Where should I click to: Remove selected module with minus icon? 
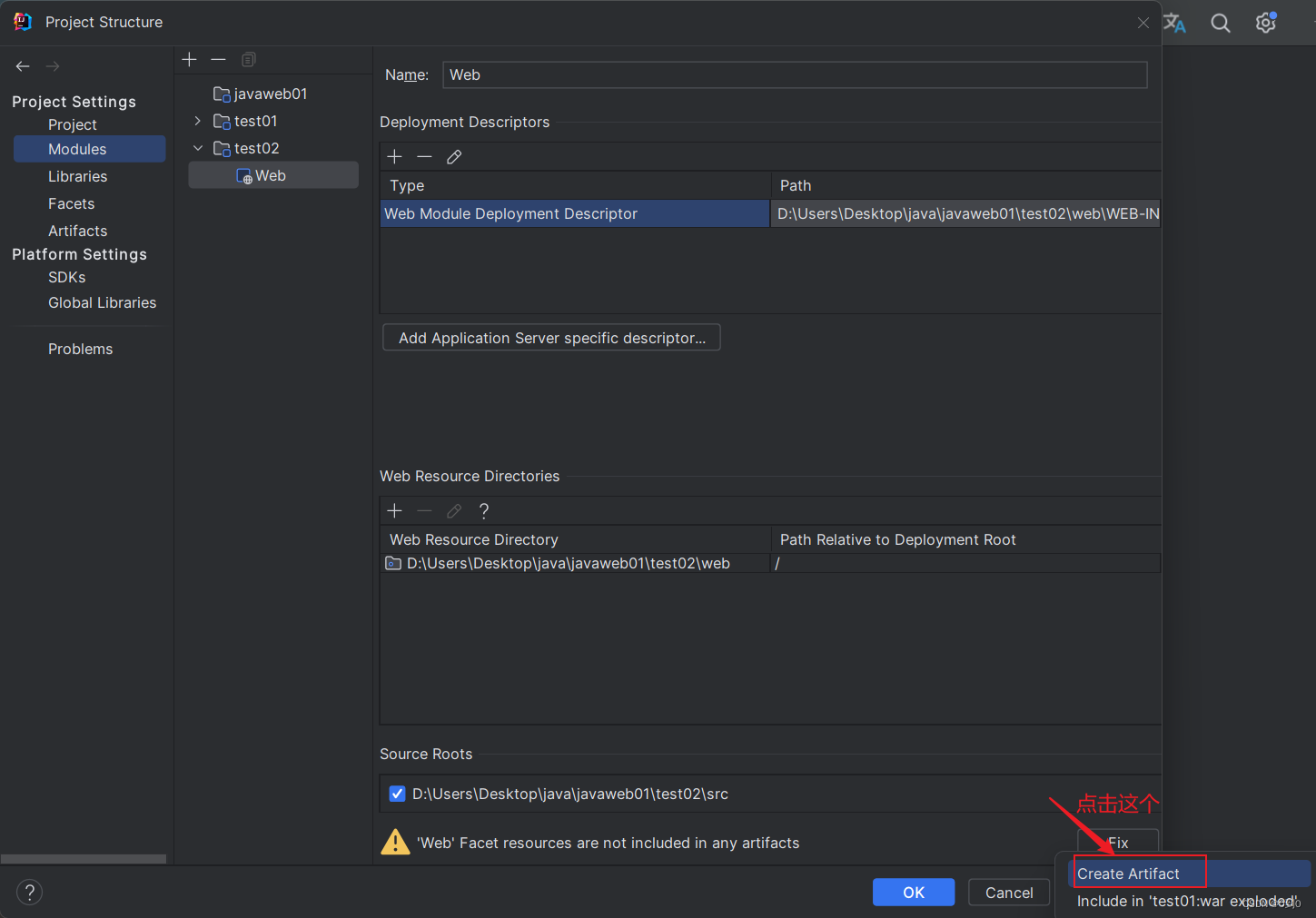pyautogui.click(x=218, y=59)
